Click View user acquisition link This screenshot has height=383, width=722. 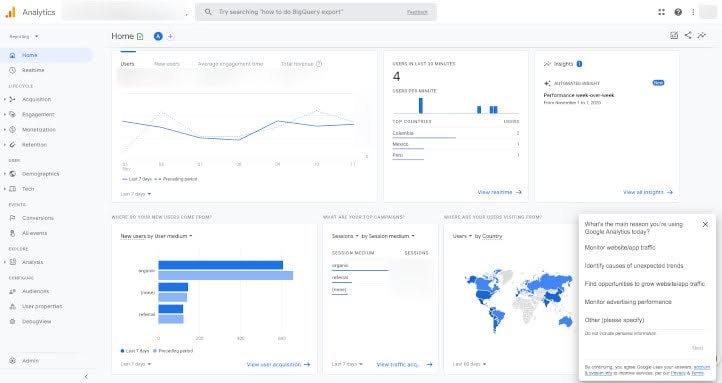pos(278,365)
